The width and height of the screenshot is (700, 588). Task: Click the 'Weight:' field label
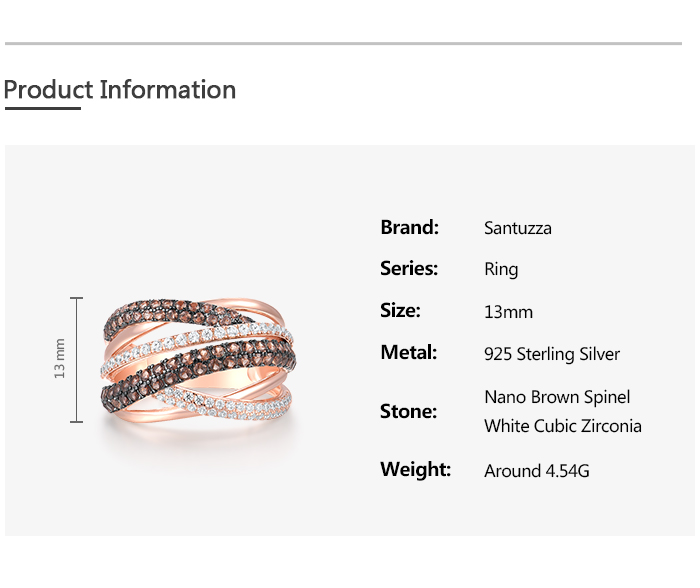point(415,469)
